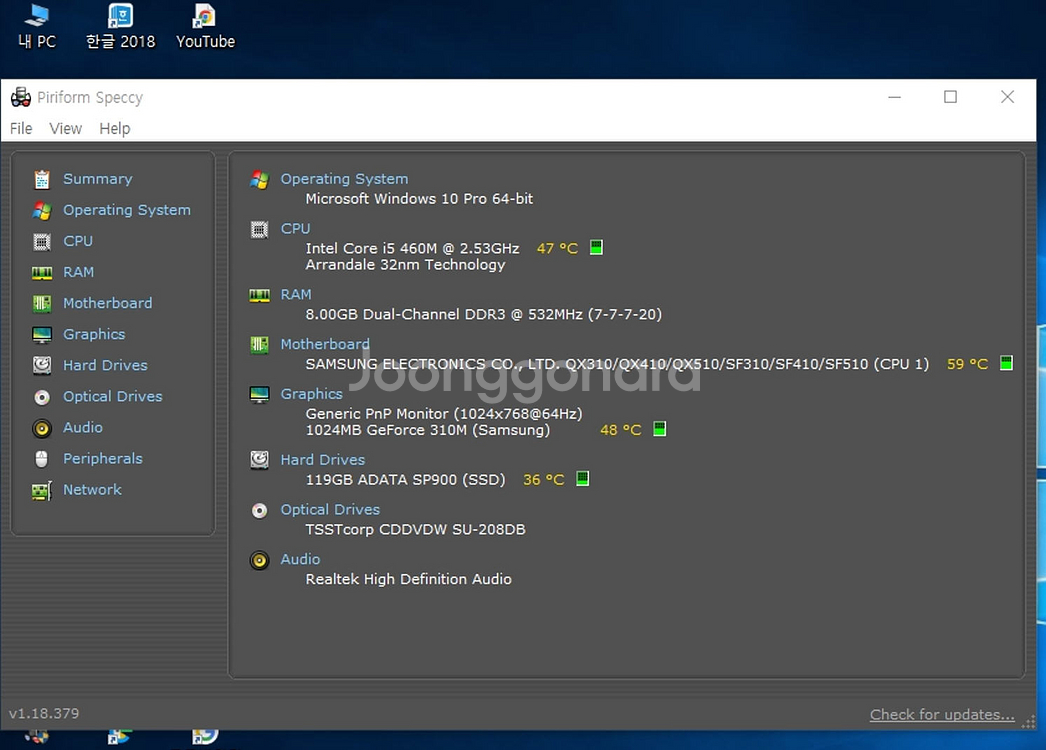Click the Check for updates link

(942, 715)
